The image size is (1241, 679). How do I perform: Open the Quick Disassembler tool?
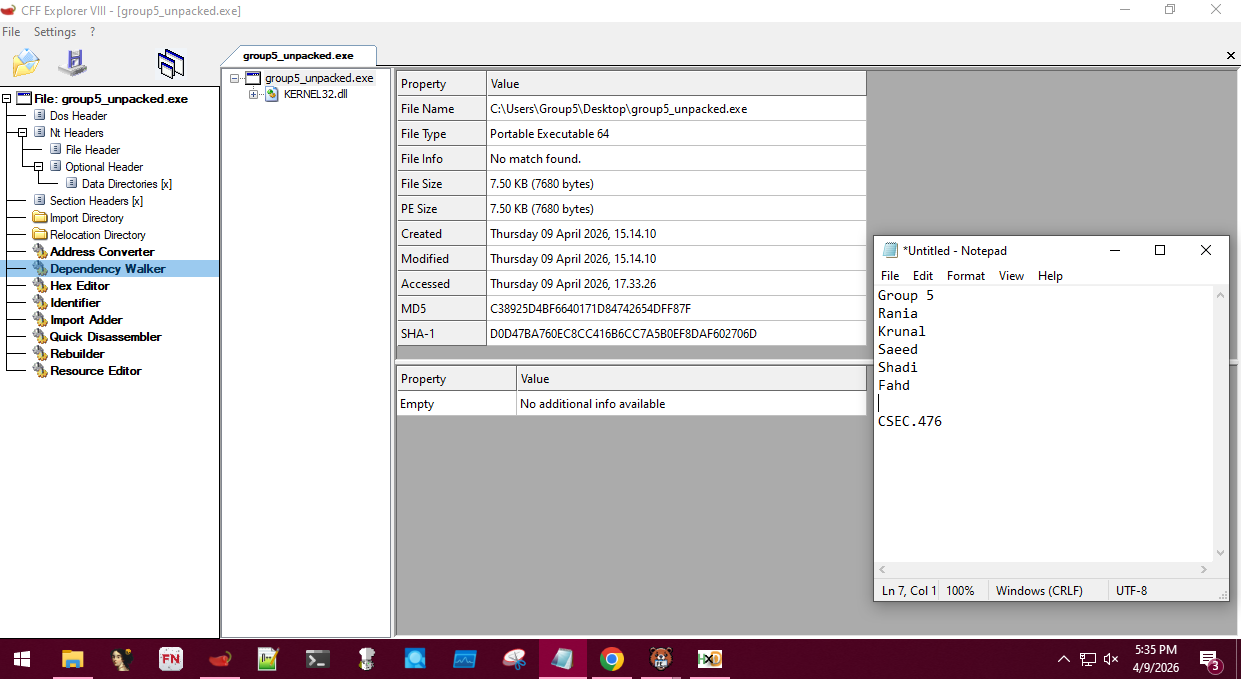pyautogui.click(x=106, y=337)
